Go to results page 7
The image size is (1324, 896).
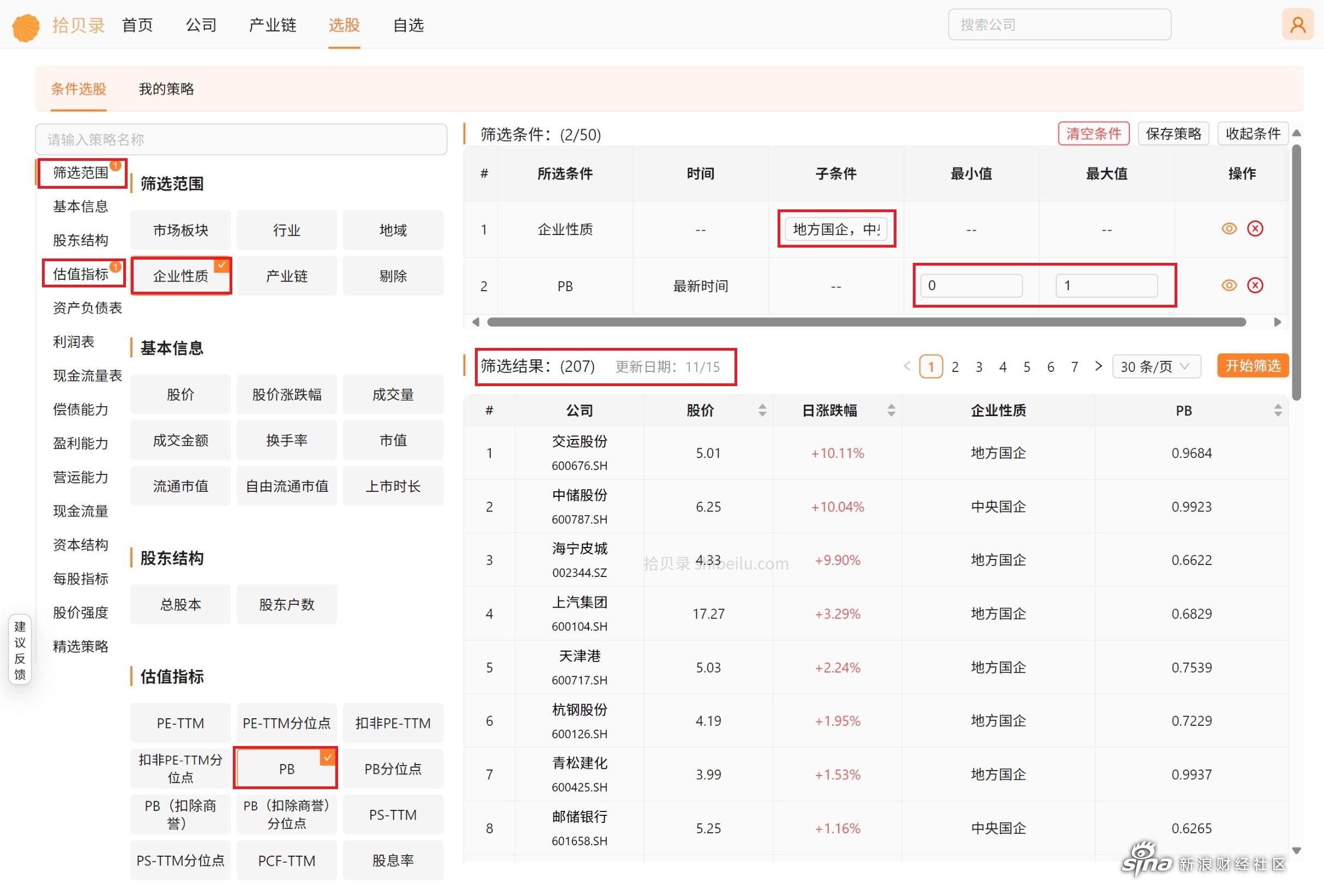click(1074, 366)
